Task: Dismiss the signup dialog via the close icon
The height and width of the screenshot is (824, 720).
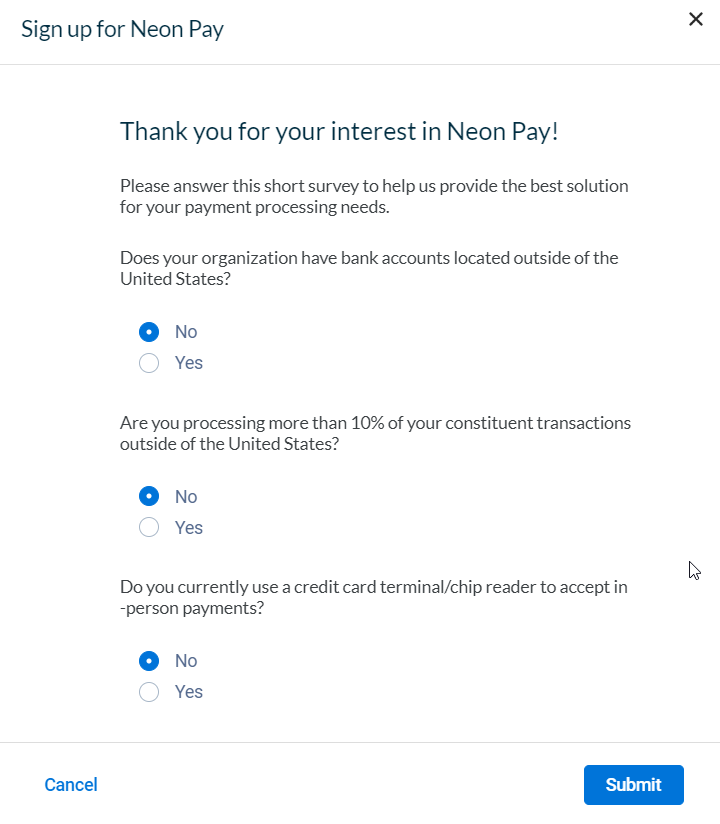Action: click(695, 19)
